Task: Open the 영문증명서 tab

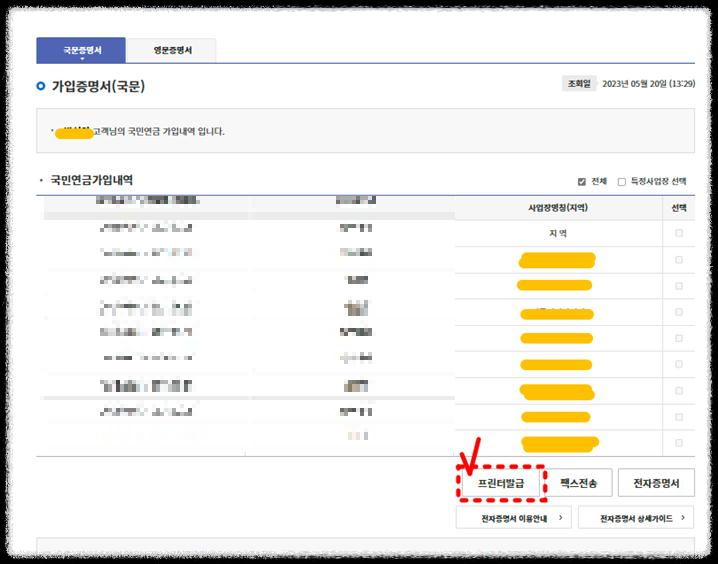Action: tap(172, 50)
